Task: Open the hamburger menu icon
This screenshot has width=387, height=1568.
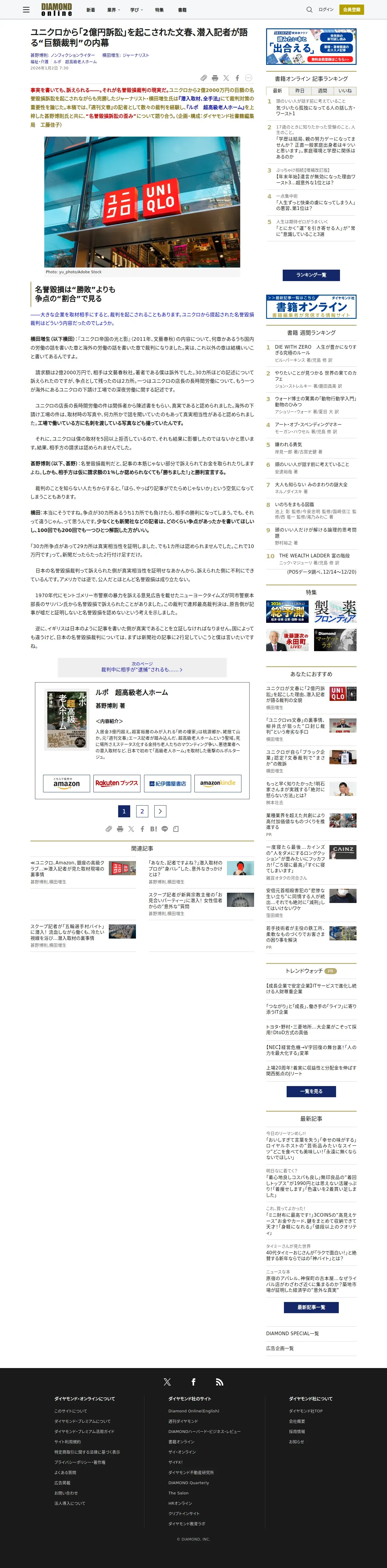Action: coord(26,10)
